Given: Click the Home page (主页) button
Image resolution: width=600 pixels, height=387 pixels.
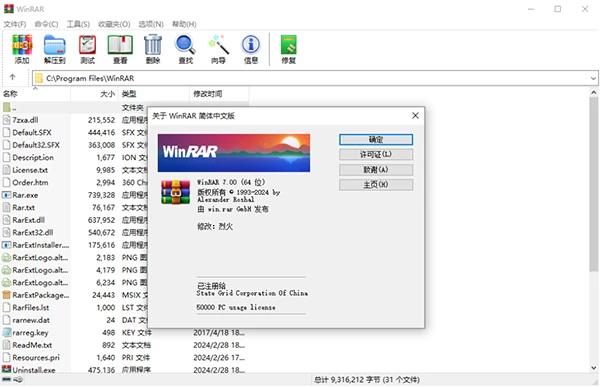Looking at the screenshot, I should tap(376, 185).
